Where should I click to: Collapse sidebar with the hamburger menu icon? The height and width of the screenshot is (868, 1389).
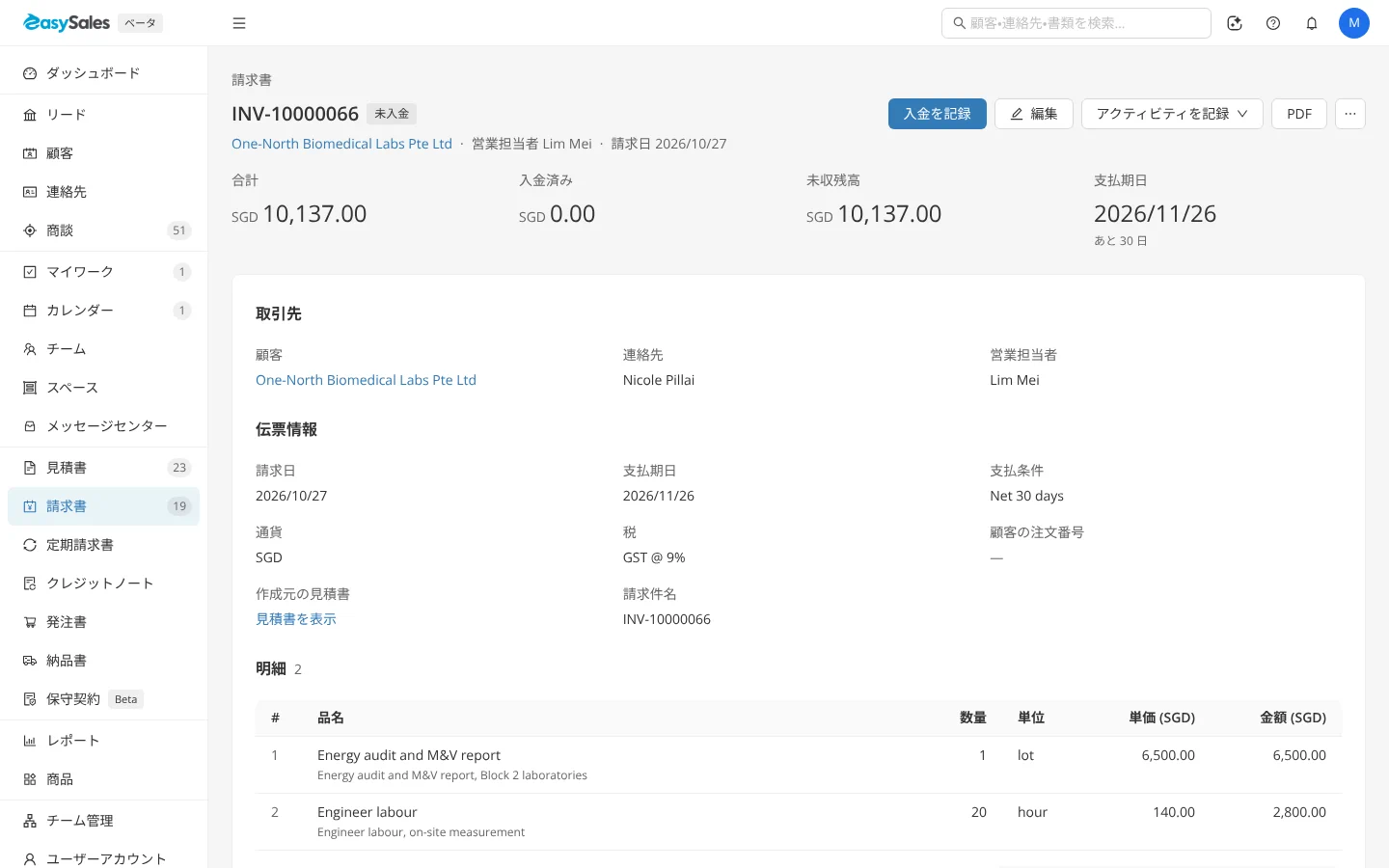(x=239, y=23)
